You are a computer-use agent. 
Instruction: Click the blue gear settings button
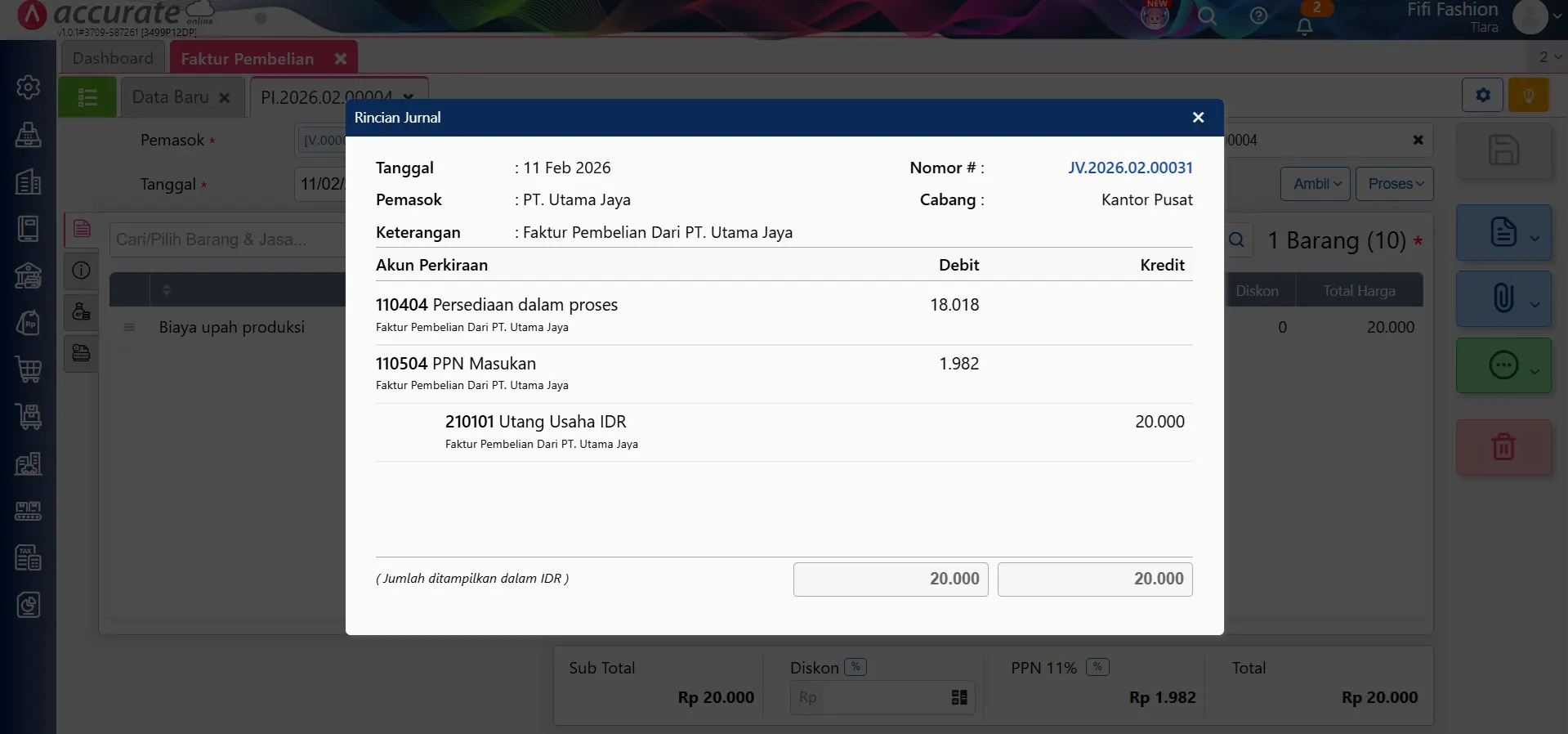tap(1482, 96)
